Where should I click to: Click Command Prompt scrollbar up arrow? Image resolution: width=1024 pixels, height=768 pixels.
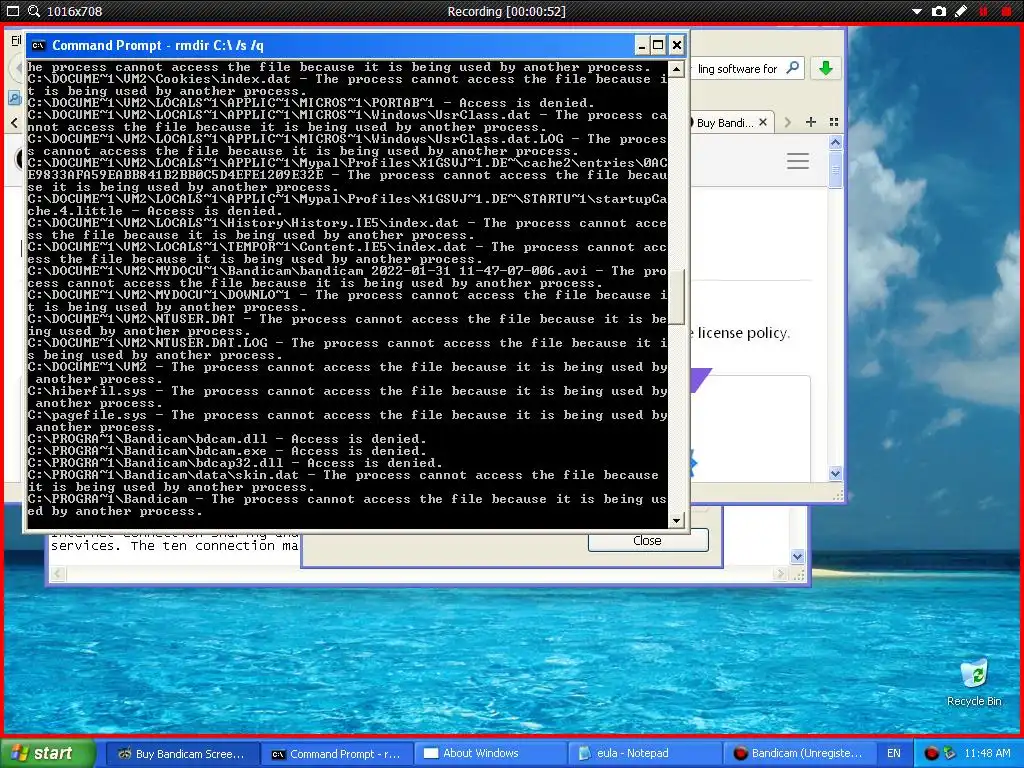677,69
